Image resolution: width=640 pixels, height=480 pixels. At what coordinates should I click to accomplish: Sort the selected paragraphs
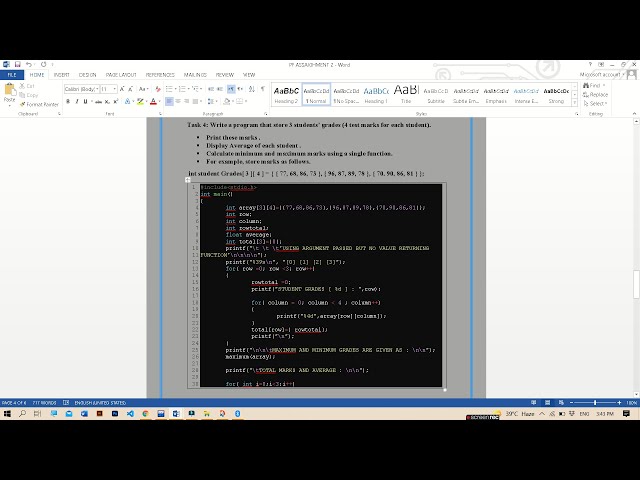pyautogui.click(x=252, y=89)
